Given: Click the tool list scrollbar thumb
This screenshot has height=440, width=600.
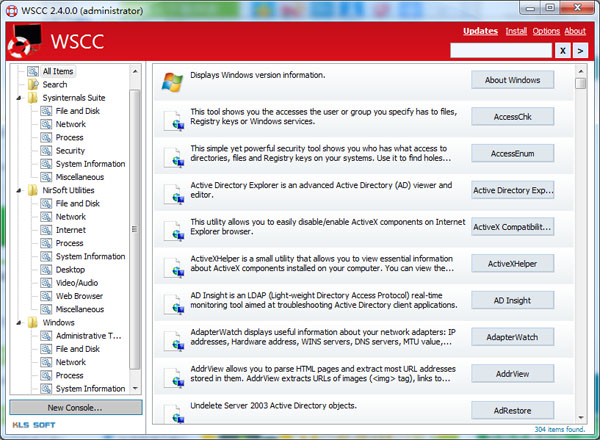Looking at the screenshot, I should tap(580, 83).
